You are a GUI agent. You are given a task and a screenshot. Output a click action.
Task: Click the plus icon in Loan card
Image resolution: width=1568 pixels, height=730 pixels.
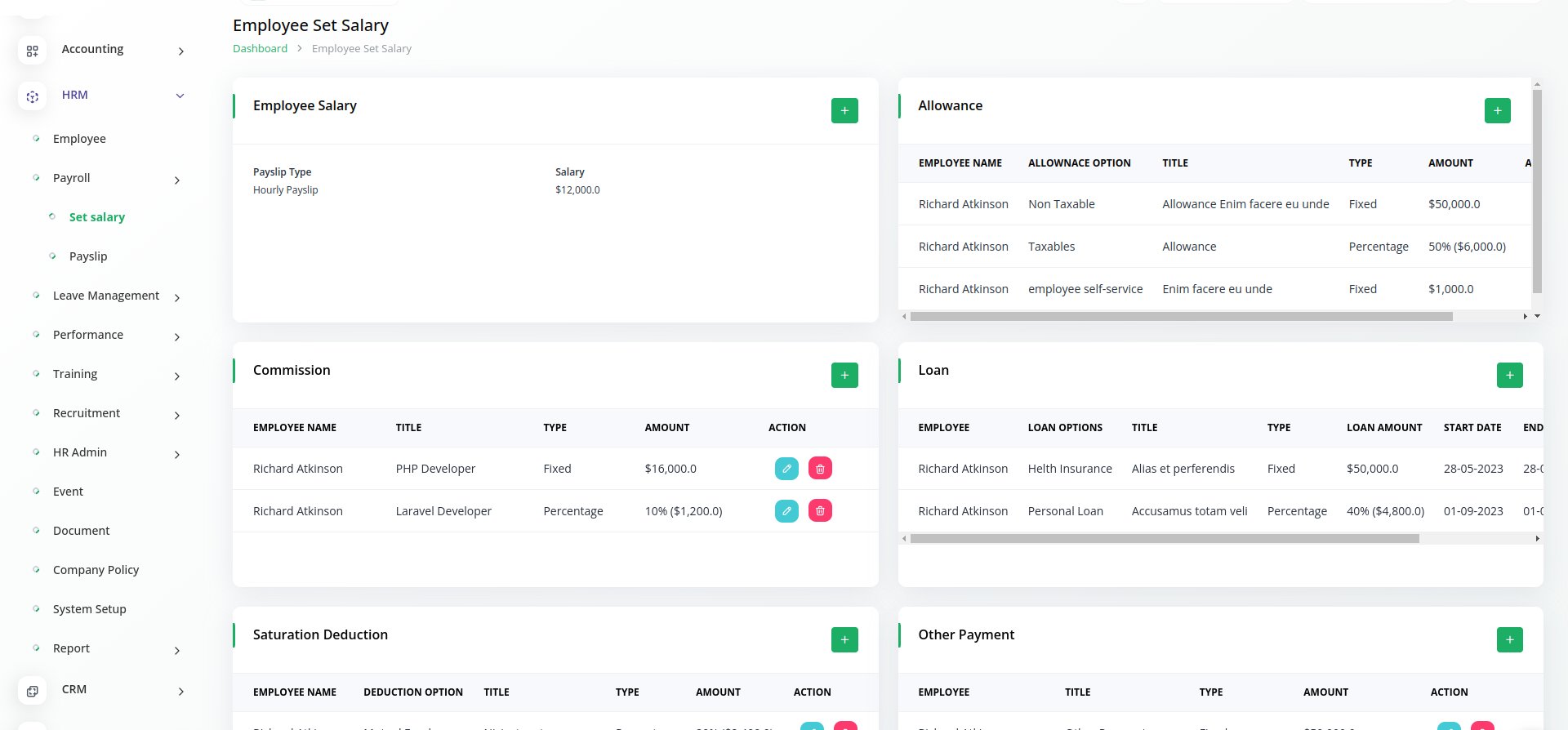[1509, 375]
